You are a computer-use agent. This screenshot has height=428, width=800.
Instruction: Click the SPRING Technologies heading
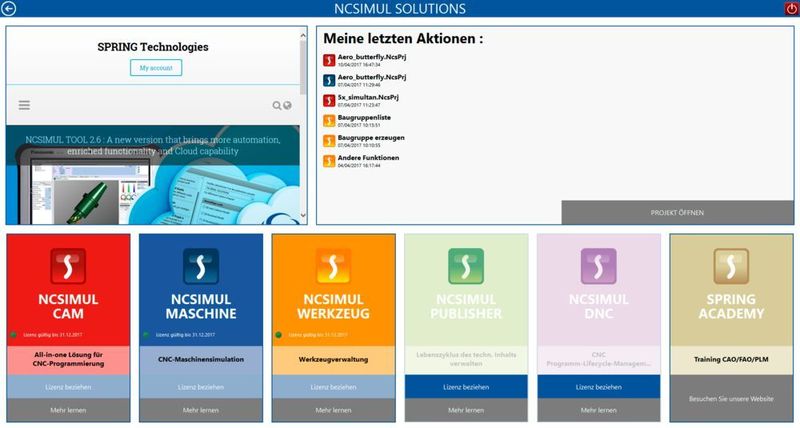[153, 47]
